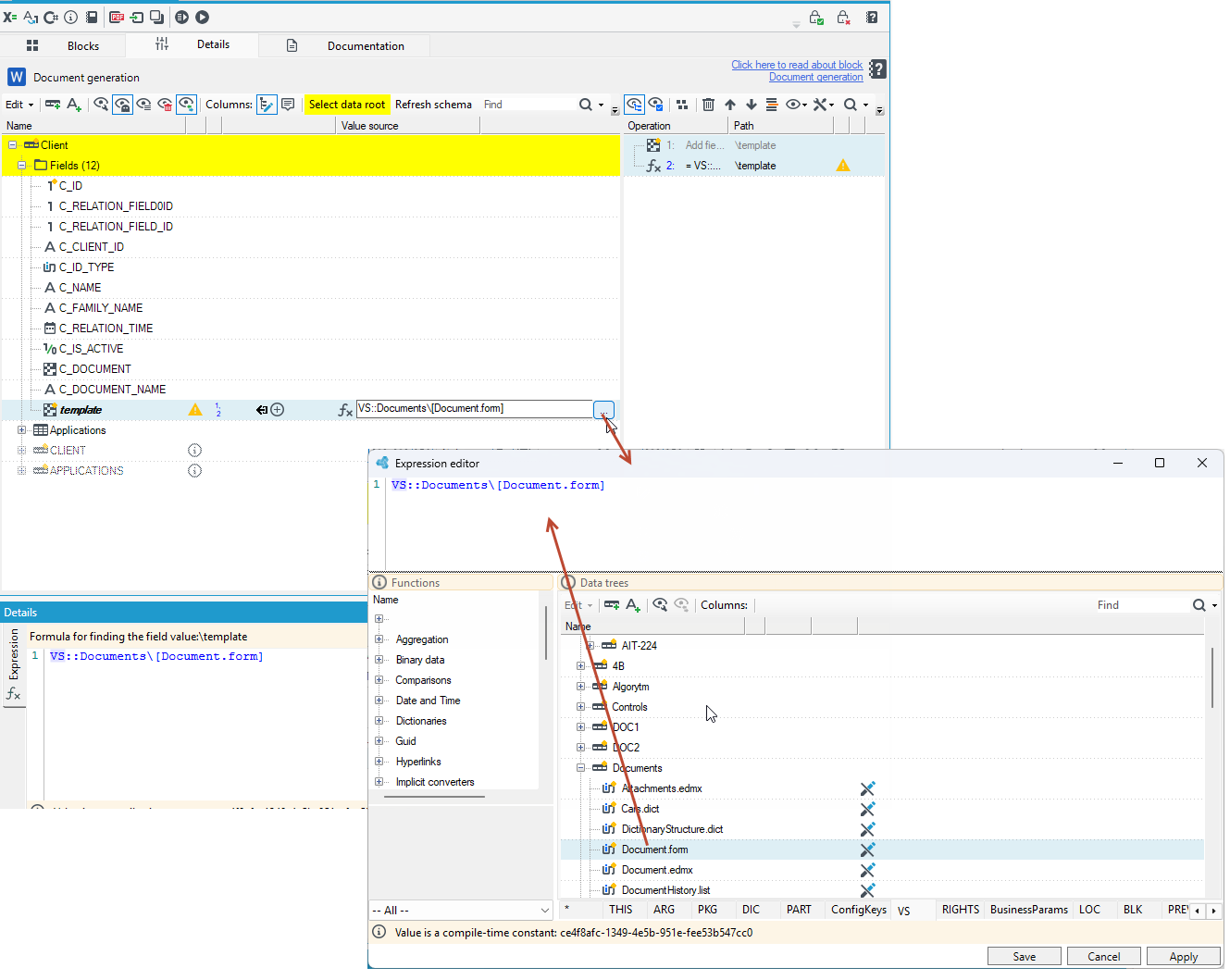Click the C# code icon in top toolbar
The width and height of the screenshot is (1230, 980).
51,17
